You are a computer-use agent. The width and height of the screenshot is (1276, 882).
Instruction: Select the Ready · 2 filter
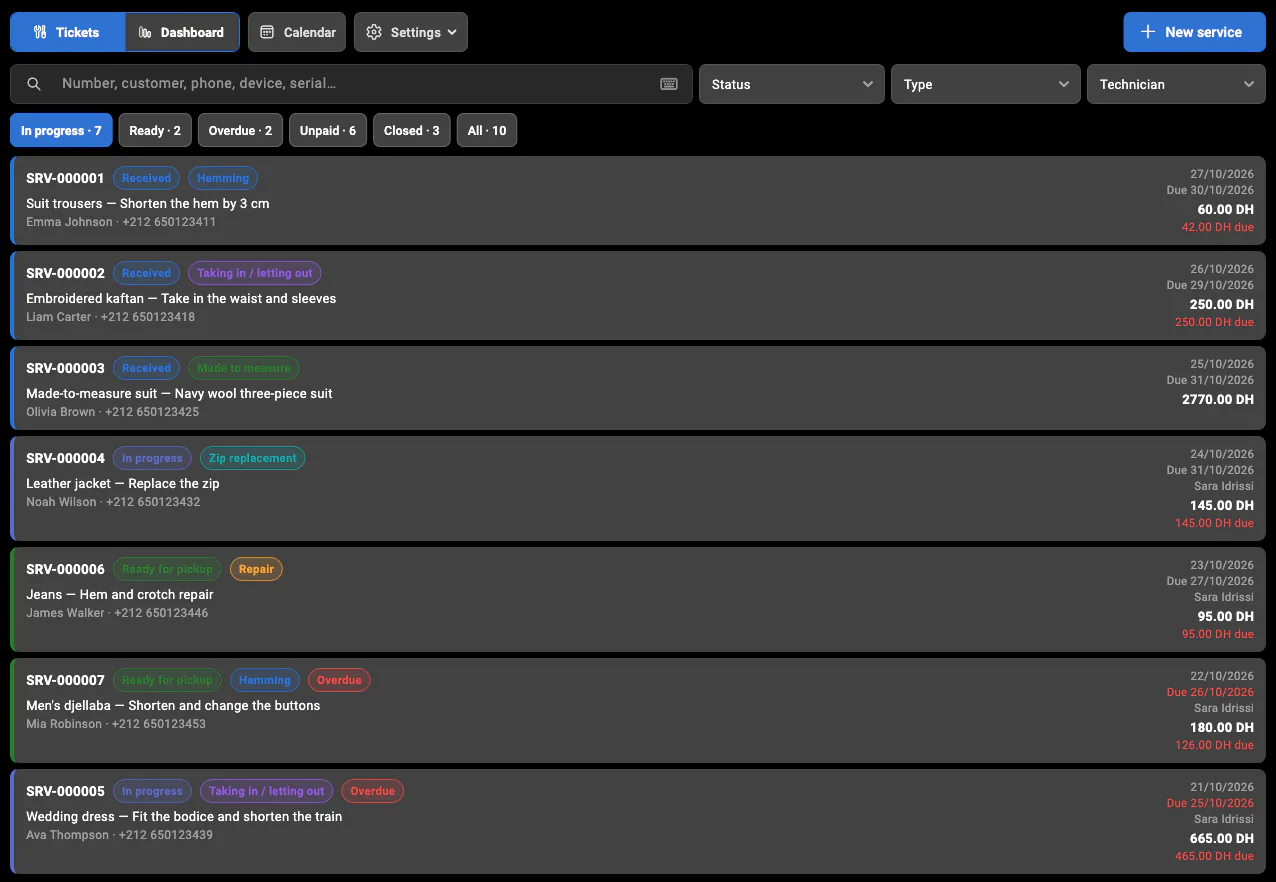pos(155,130)
